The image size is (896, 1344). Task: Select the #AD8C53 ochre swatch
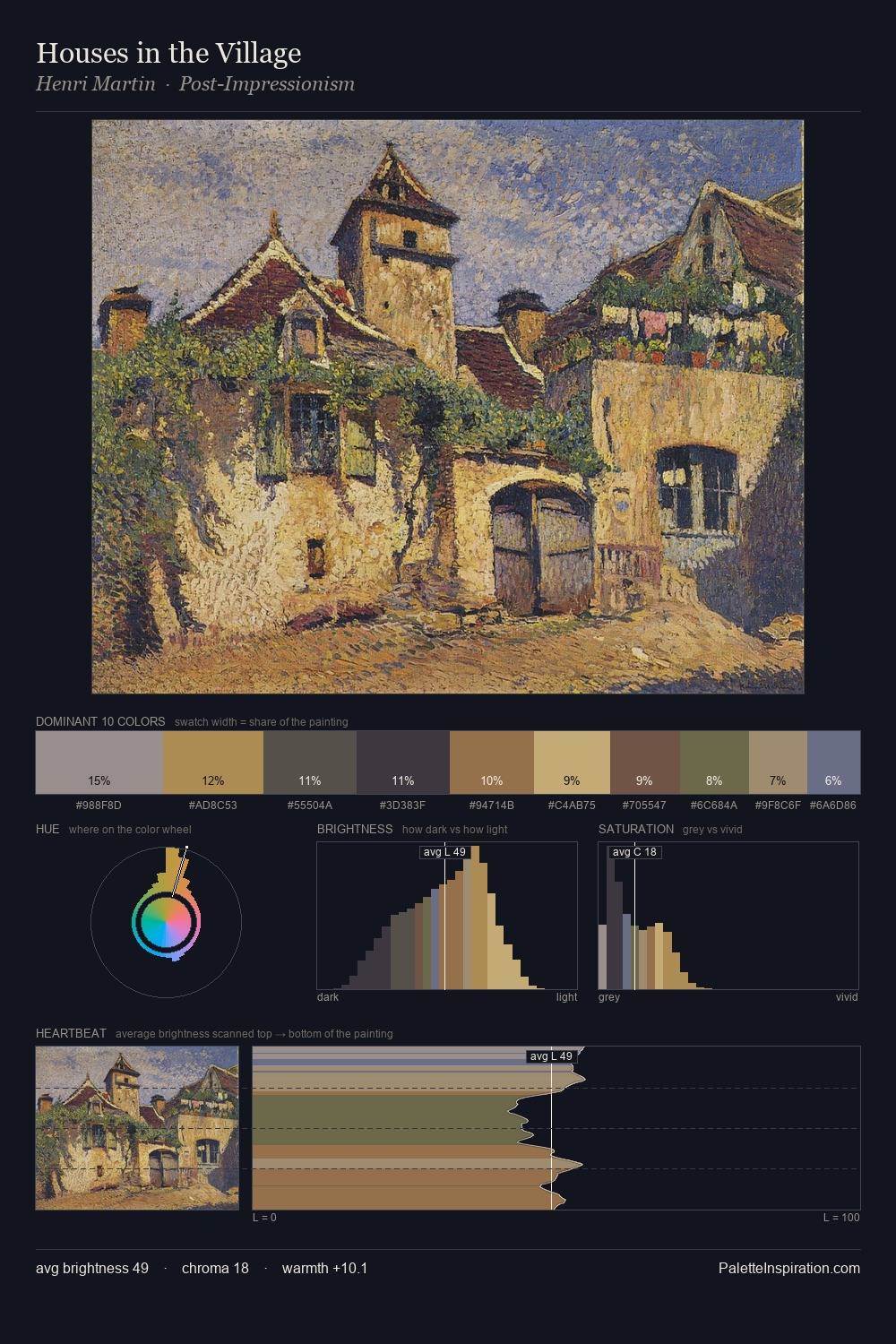(x=213, y=762)
